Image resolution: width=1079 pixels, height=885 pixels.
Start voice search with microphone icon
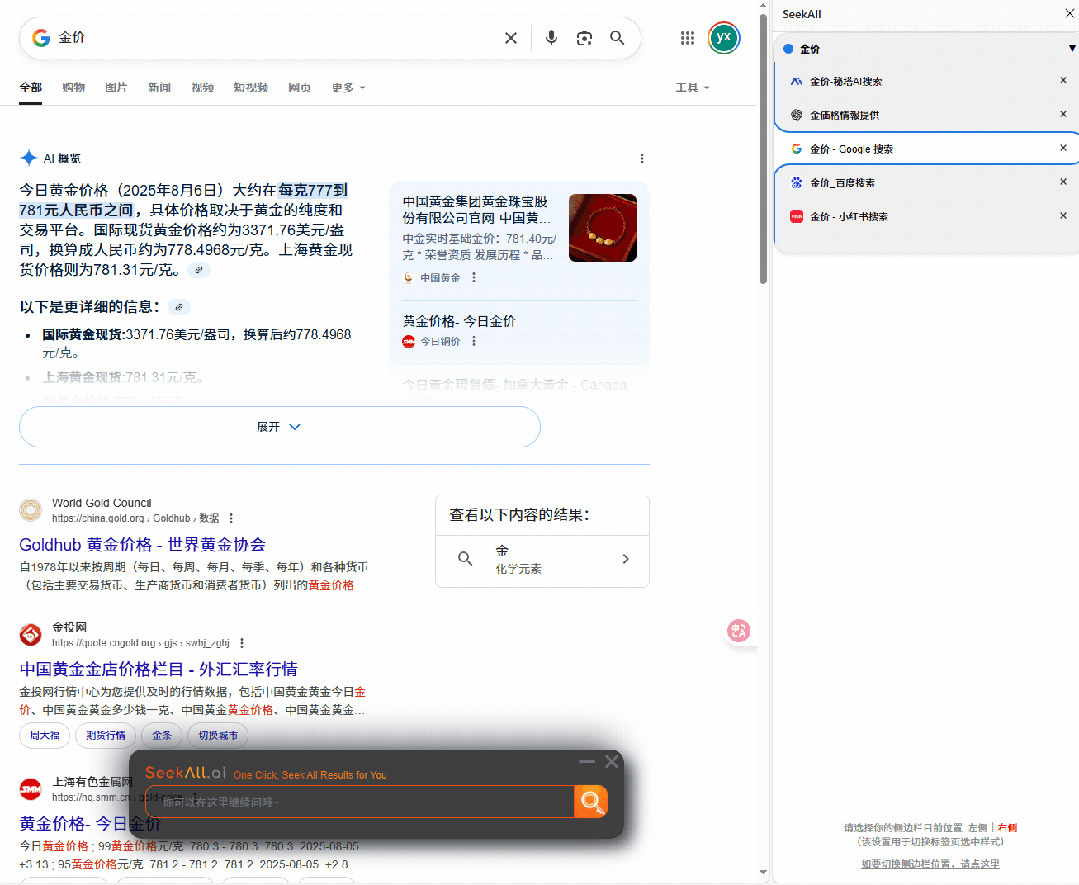pyautogui.click(x=551, y=38)
